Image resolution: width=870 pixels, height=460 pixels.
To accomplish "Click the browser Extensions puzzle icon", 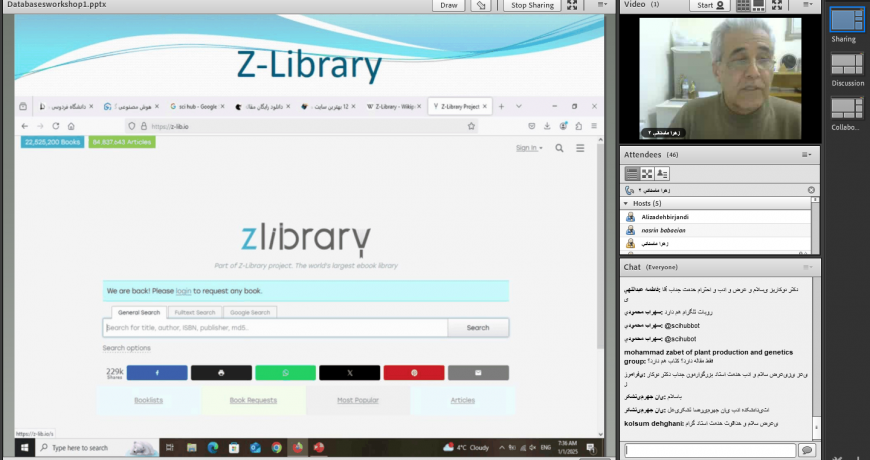I will click(x=578, y=127).
